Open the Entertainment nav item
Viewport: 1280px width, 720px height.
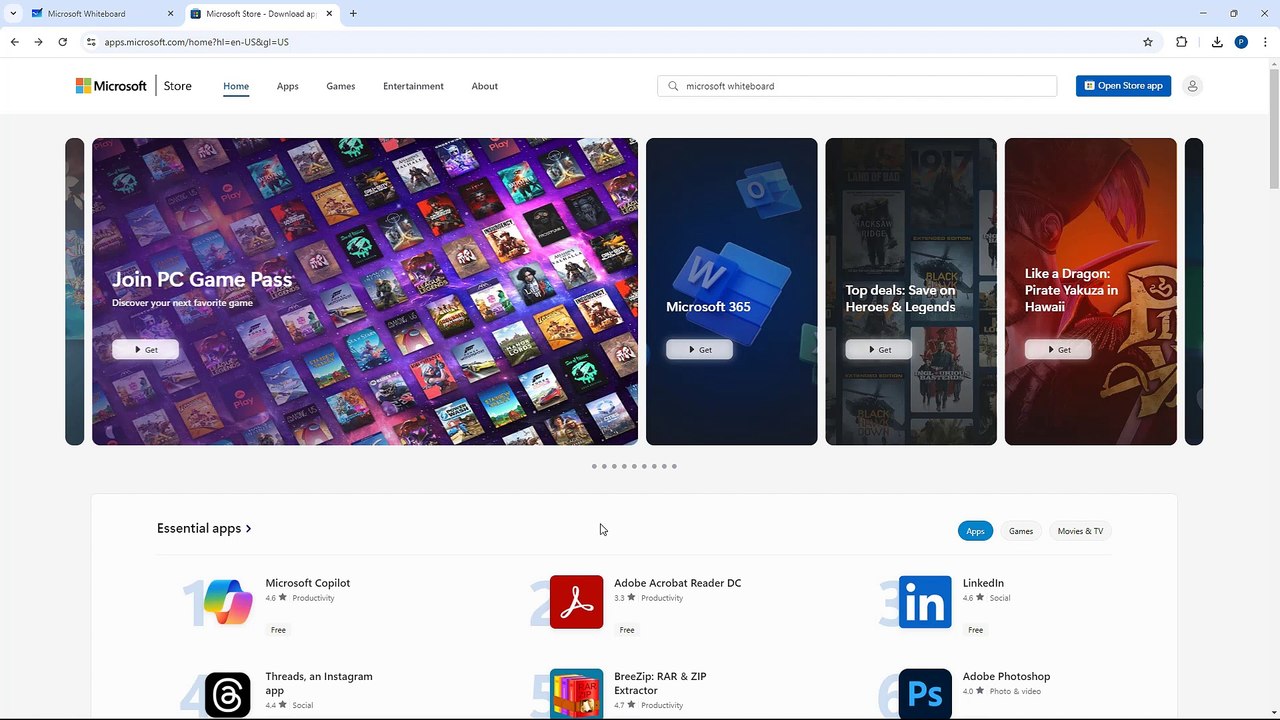point(413,86)
